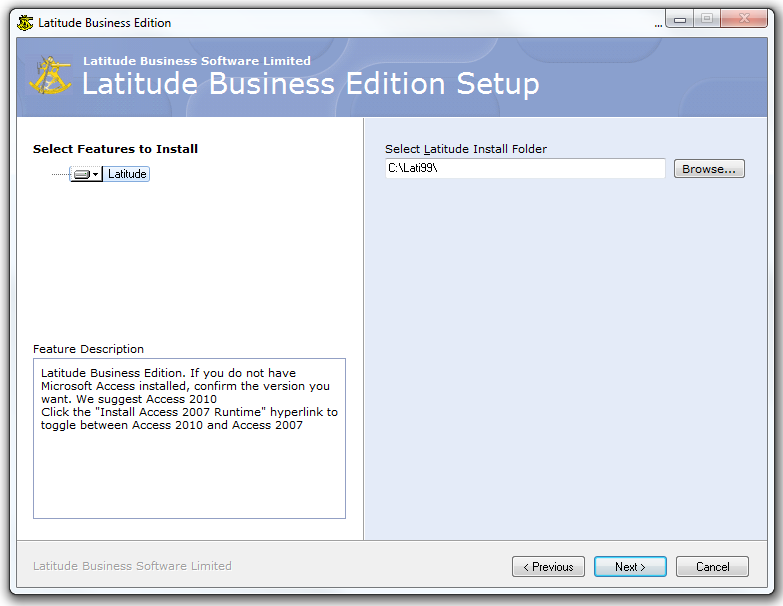Click the "Select Features to Install" heading

pos(115,149)
